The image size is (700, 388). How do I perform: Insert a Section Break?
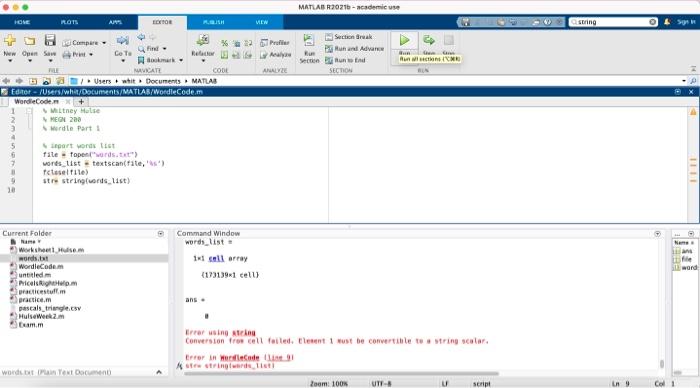pos(349,37)
